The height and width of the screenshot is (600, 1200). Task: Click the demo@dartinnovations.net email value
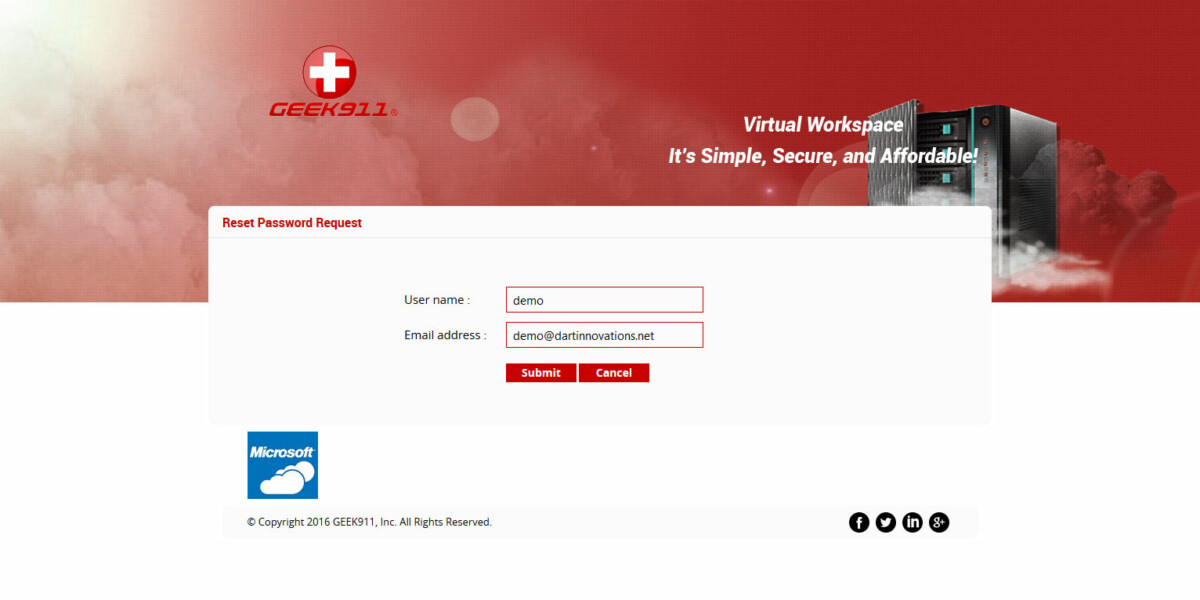pyautogui.click(x=581, y=335)
